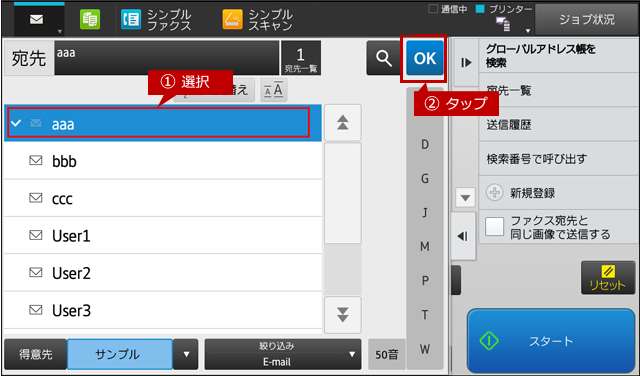
Task: Open mode dropdown arrow under envelope icon
Action: tap(60, 32)
